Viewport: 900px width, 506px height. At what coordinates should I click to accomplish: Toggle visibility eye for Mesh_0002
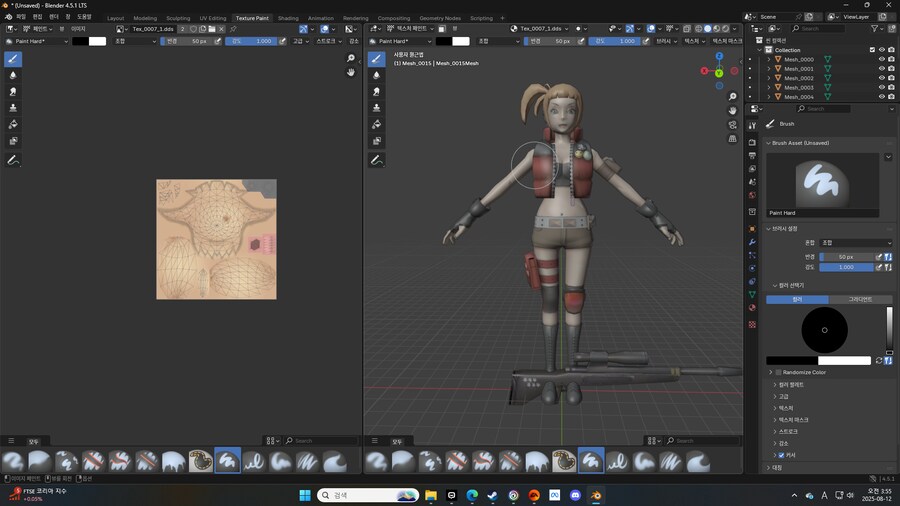coord(882,78)
